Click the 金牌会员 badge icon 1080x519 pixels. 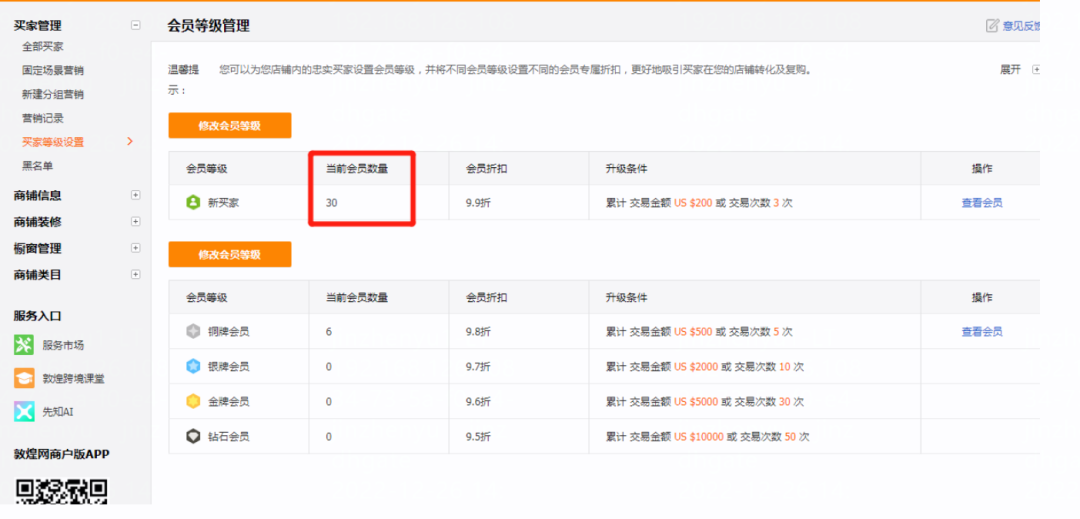click(x=193, y=401)
